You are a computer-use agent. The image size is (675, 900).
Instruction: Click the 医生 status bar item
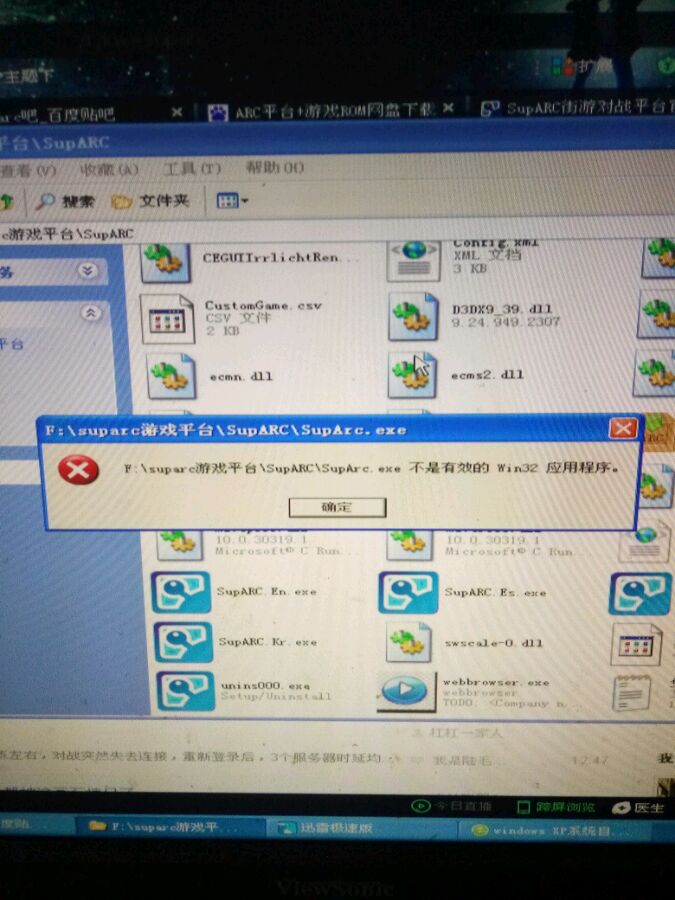point(638,808)
